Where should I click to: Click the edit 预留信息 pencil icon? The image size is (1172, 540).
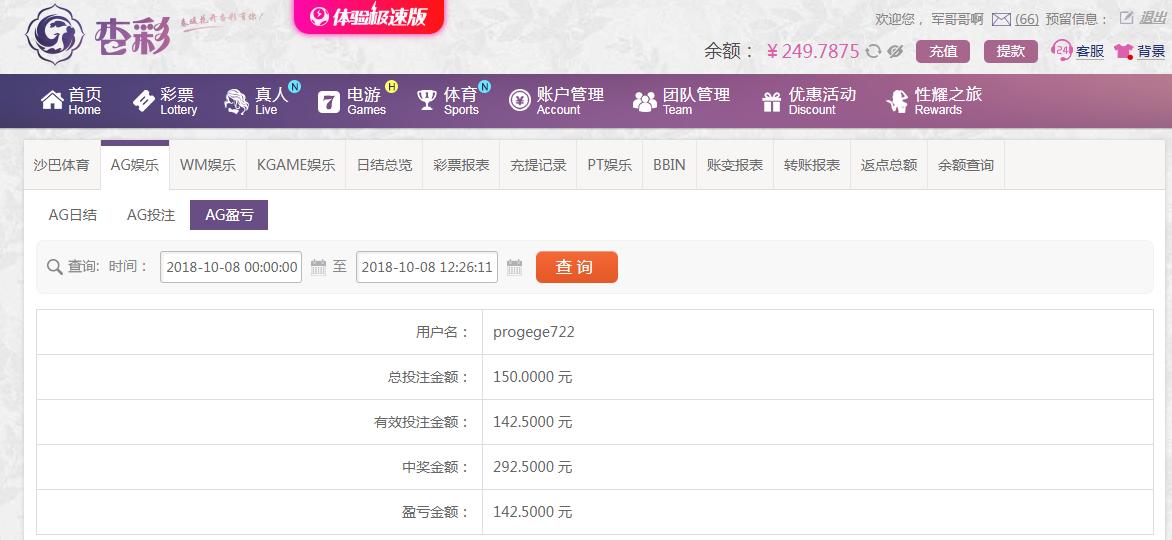1126,19
